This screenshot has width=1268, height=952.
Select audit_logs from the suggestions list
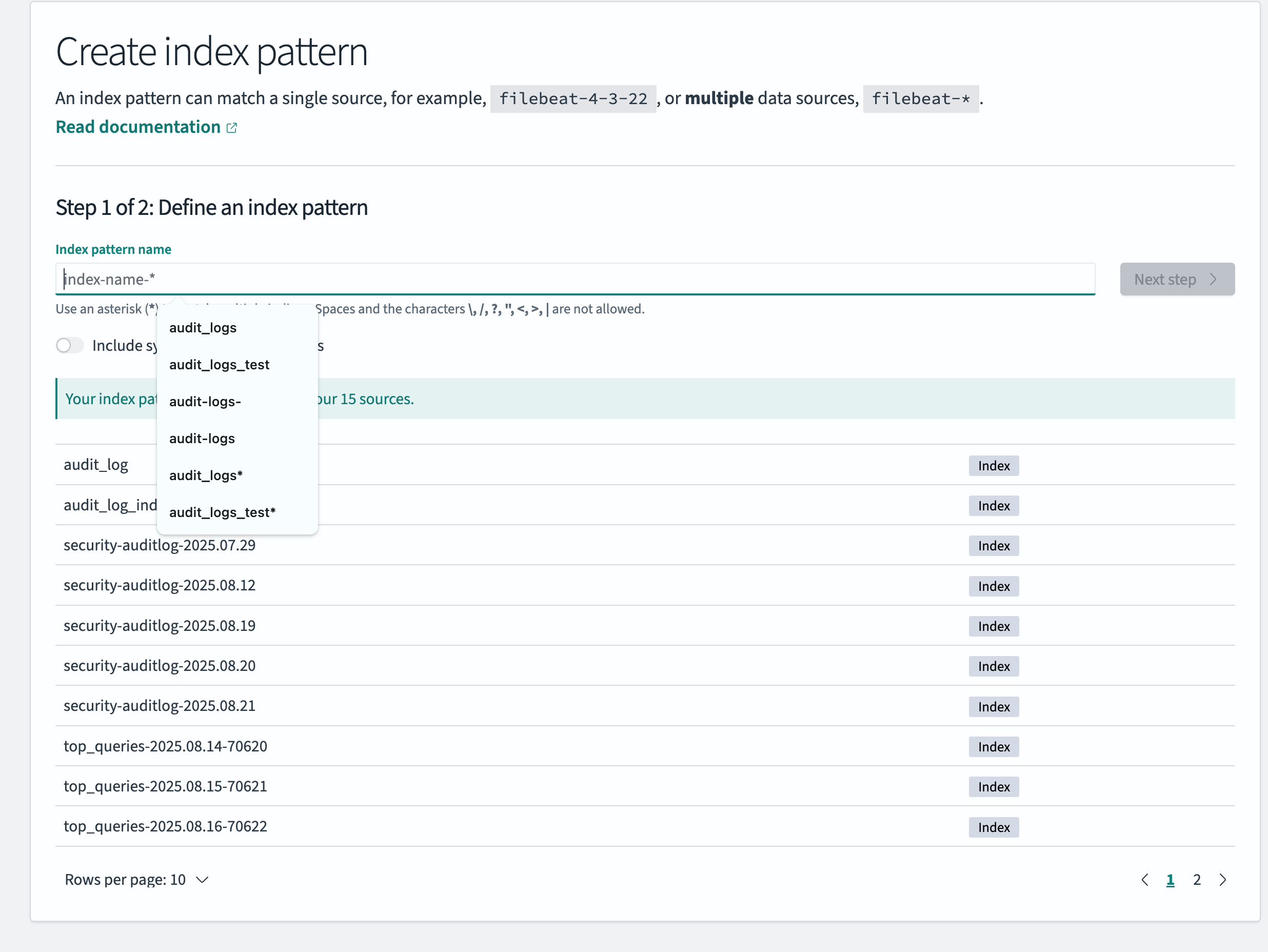click(x=203, y=327)
